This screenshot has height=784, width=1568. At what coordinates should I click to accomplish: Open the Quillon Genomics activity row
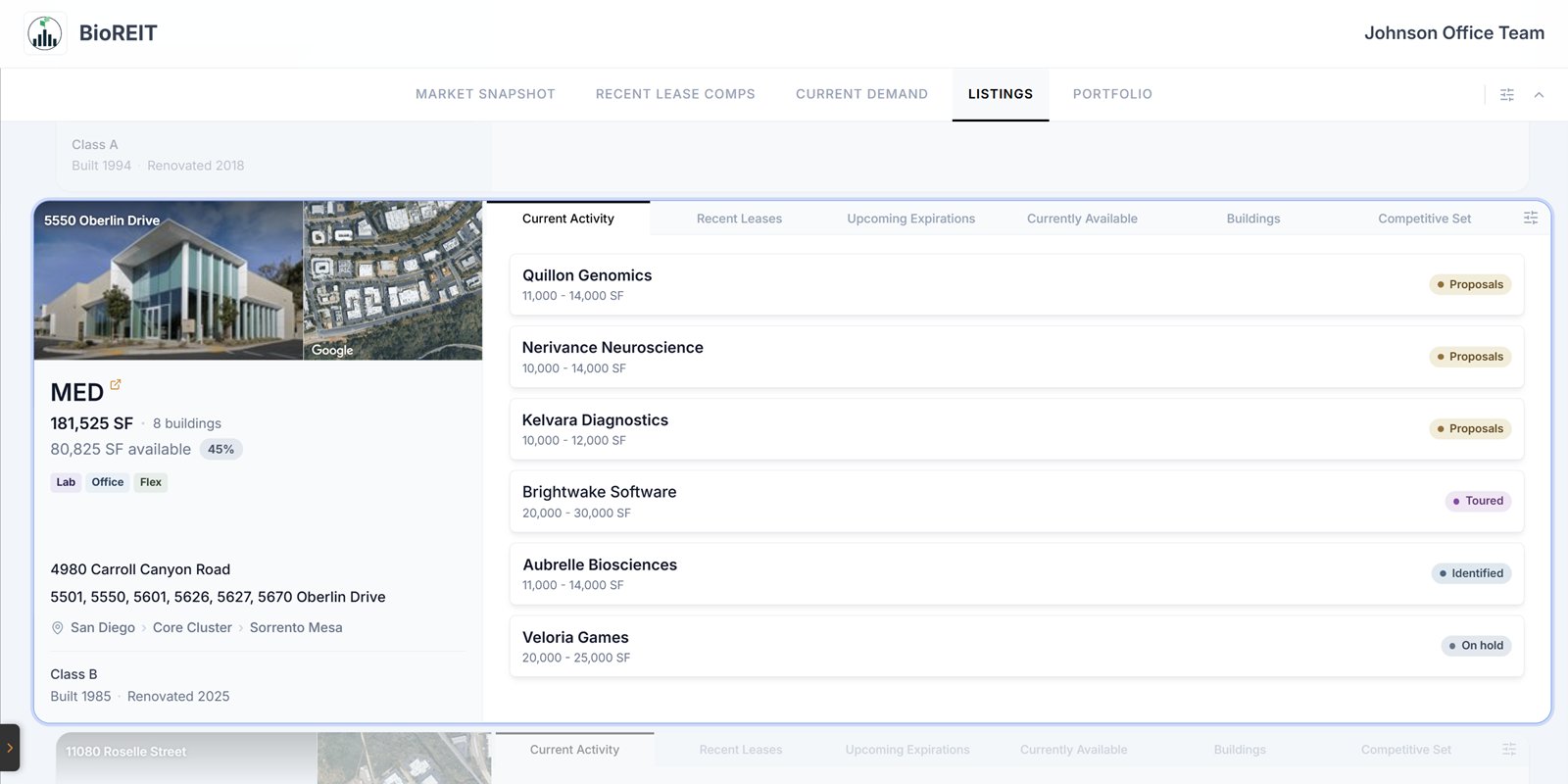tap(1016, 284)
